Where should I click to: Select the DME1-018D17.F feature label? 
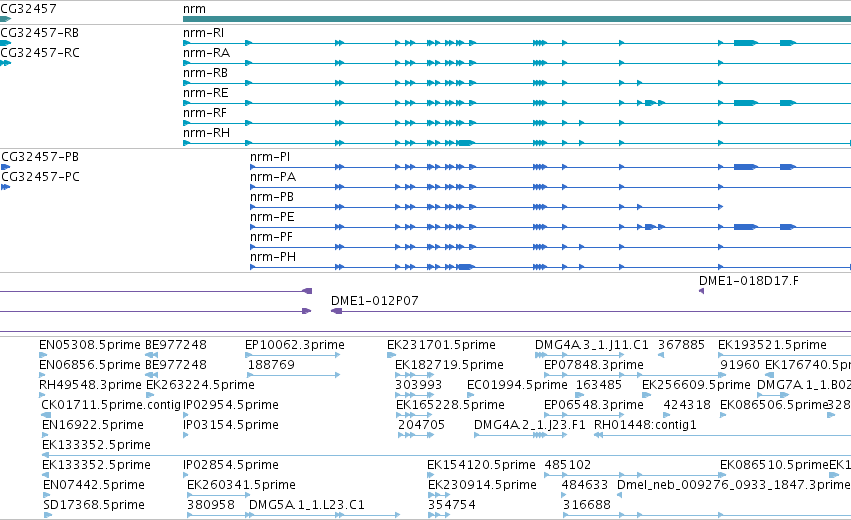pyautogui.click(x=748, y=281)
